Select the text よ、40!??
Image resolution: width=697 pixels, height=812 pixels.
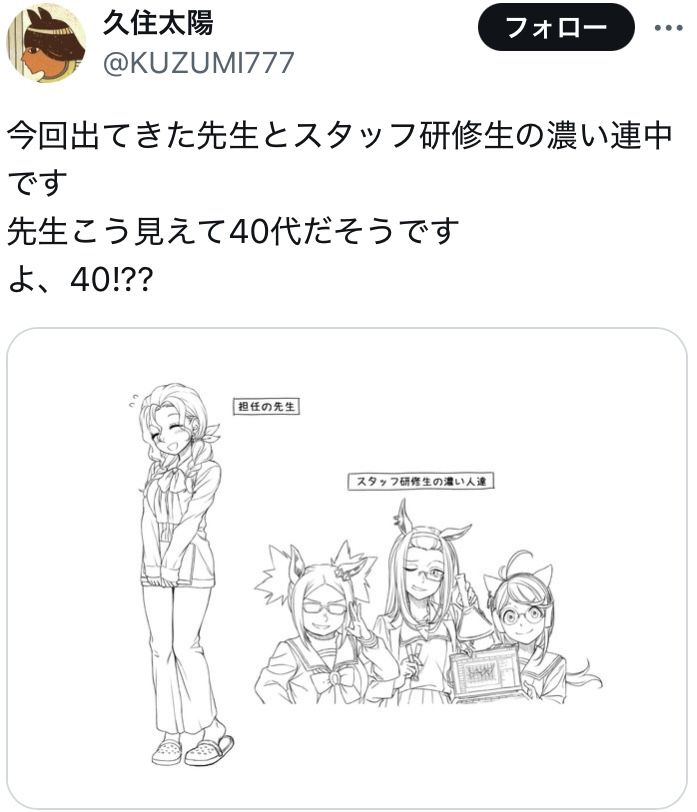coord(81,280)
